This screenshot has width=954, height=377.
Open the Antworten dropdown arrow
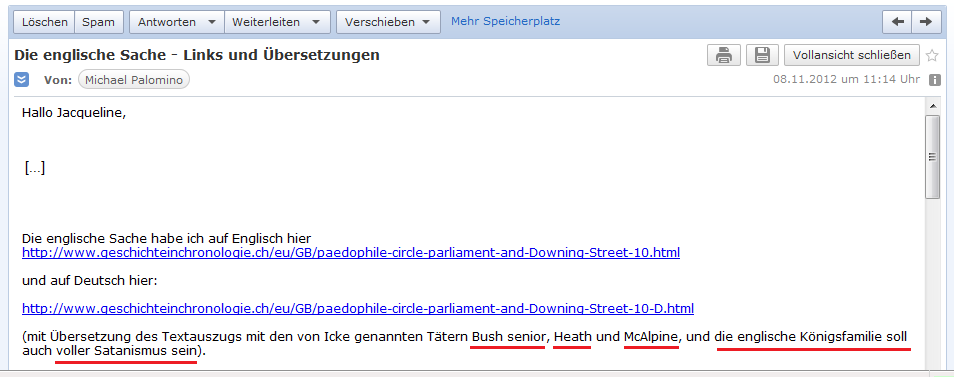[212, 22]
